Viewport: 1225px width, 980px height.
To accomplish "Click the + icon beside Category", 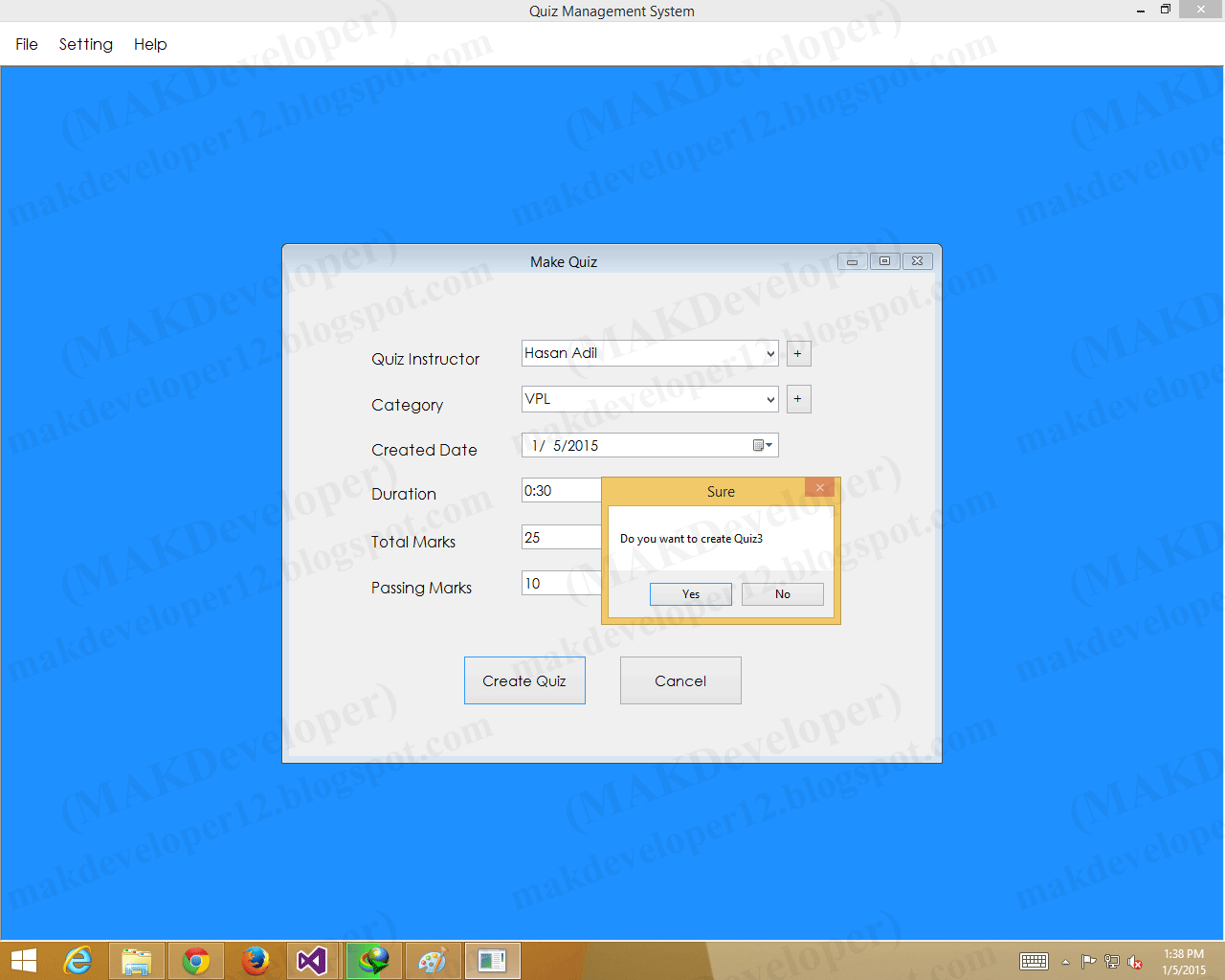I will tap(798, 399).
